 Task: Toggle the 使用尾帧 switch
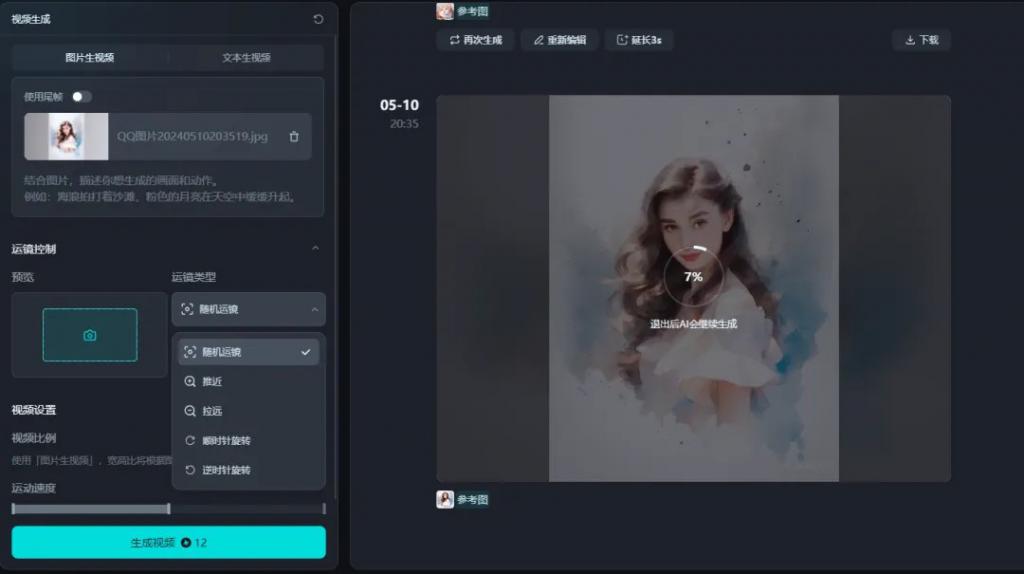coord(81,97)
